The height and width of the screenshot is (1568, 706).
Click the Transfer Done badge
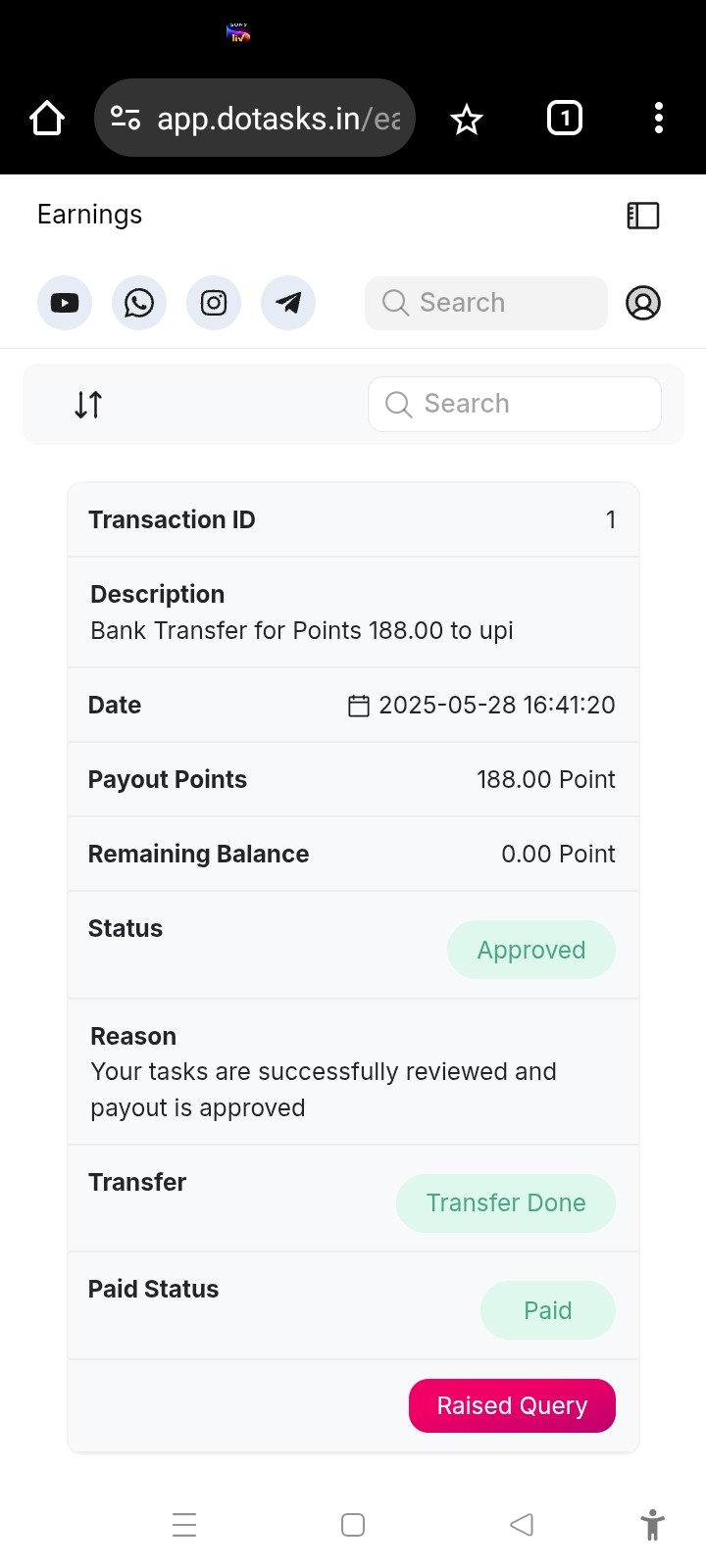coord(506,1203)
